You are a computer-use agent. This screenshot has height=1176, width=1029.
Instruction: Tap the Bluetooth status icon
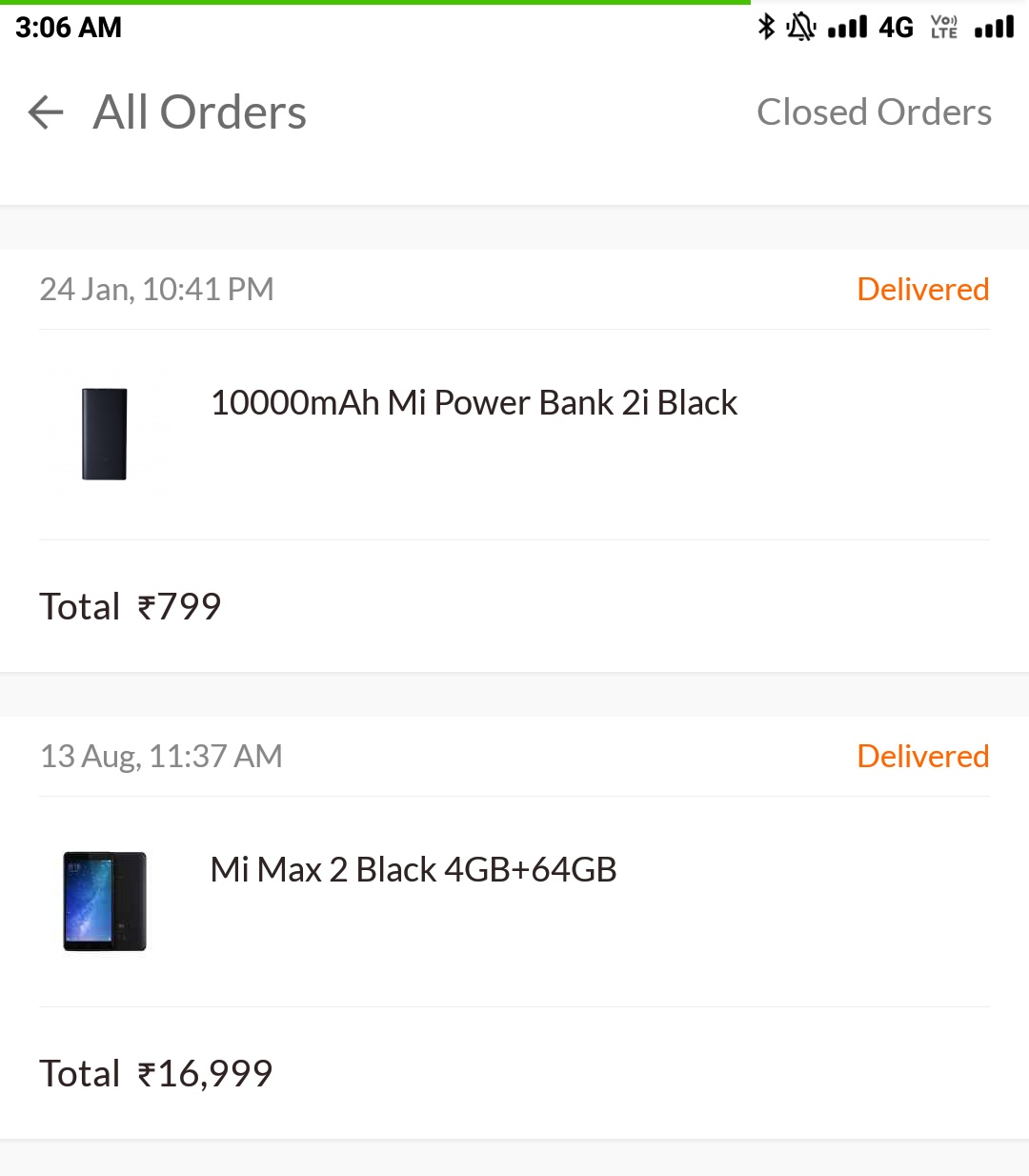(x=766, y=27)
